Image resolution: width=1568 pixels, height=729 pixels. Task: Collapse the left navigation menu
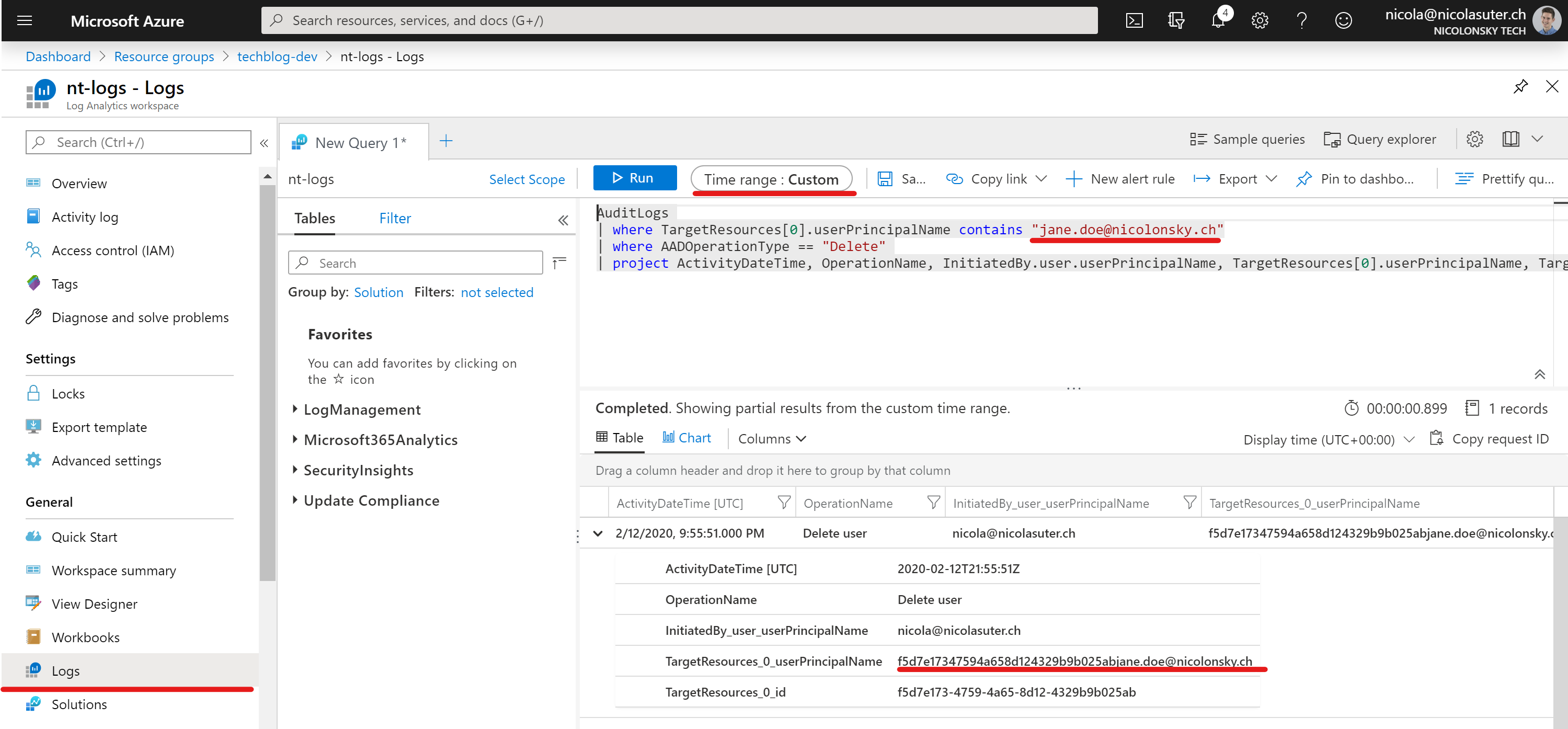(264, 143)
